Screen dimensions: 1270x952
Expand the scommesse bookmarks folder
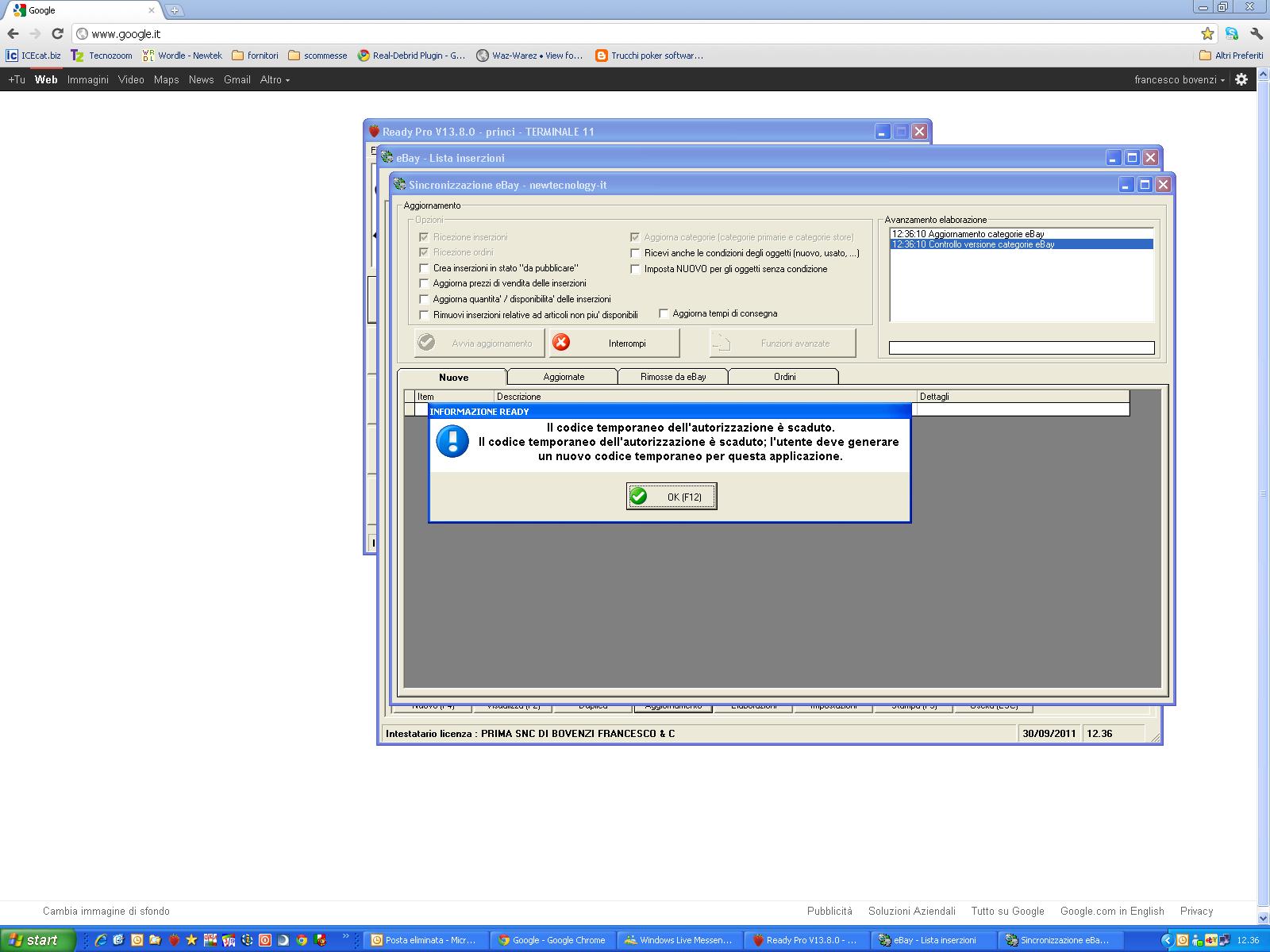click(317, 56)
